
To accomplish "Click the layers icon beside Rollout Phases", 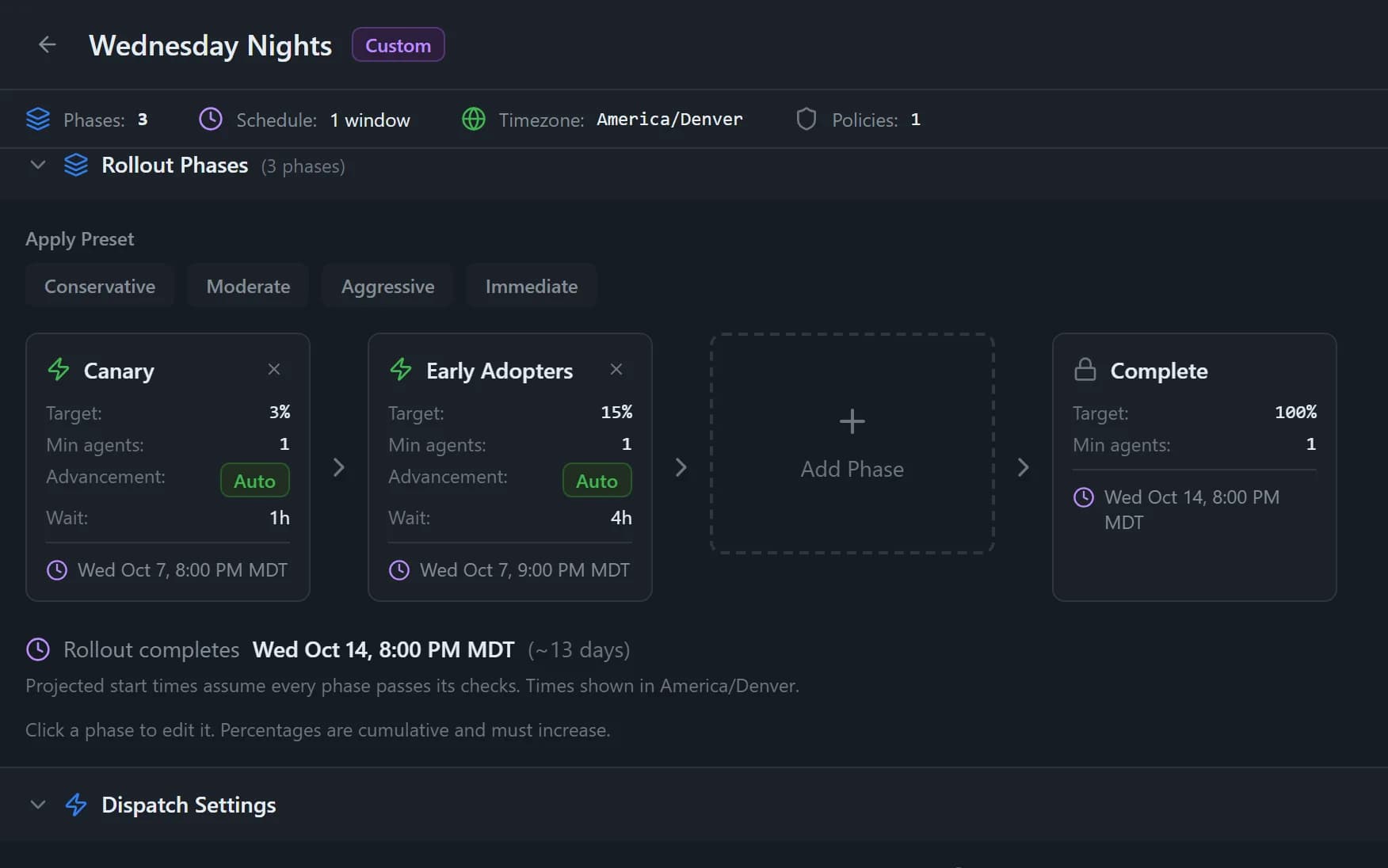I will pos(76,165).
